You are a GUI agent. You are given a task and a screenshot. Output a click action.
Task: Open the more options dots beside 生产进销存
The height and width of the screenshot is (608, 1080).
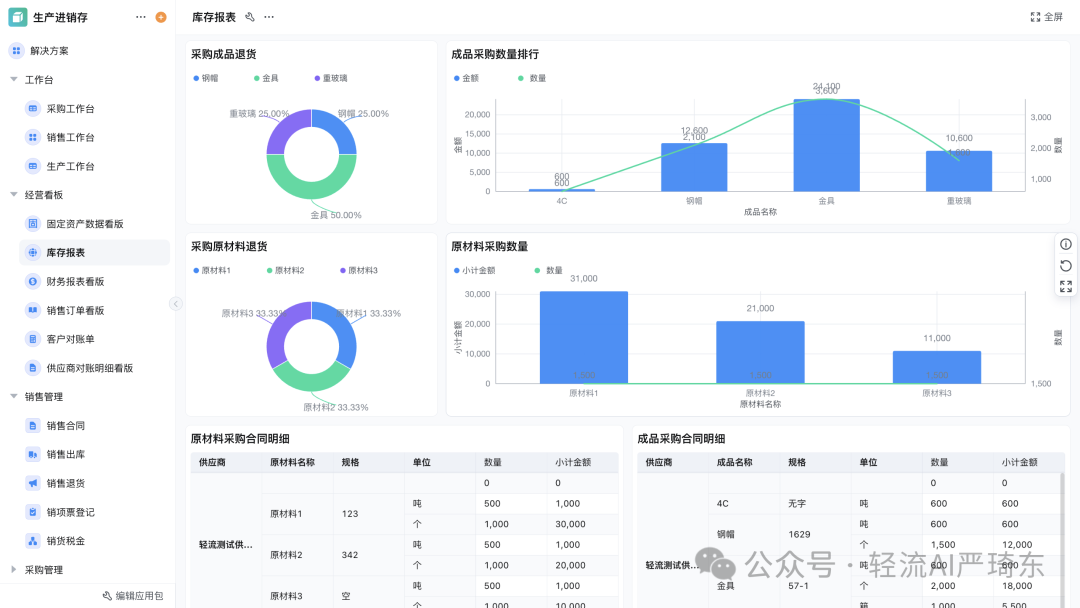141,17
